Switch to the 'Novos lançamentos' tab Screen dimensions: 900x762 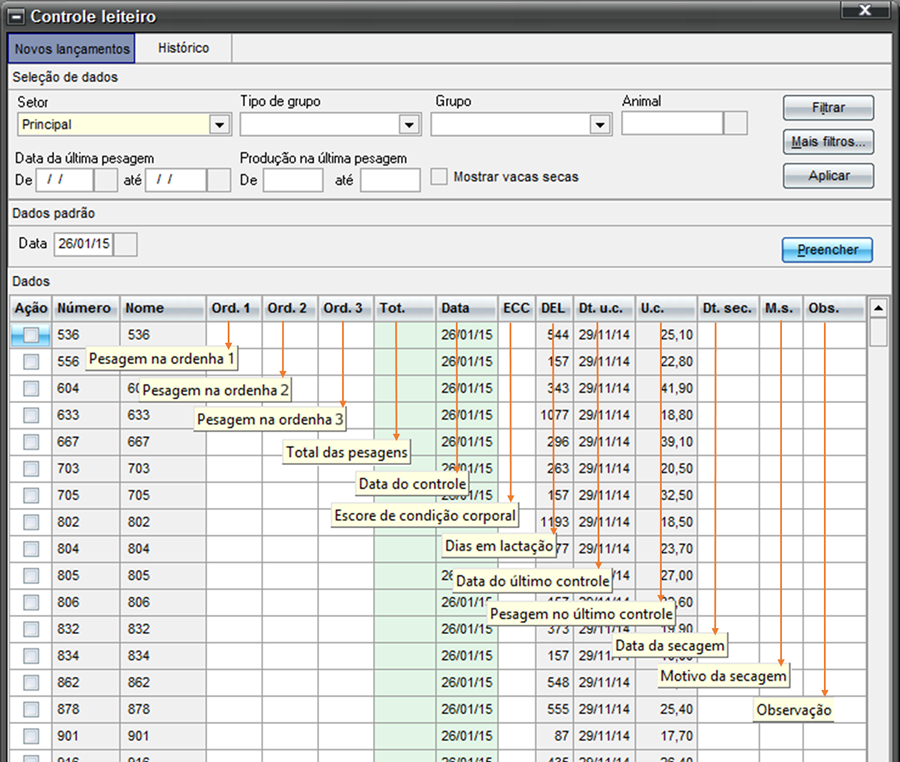point(72,49)
